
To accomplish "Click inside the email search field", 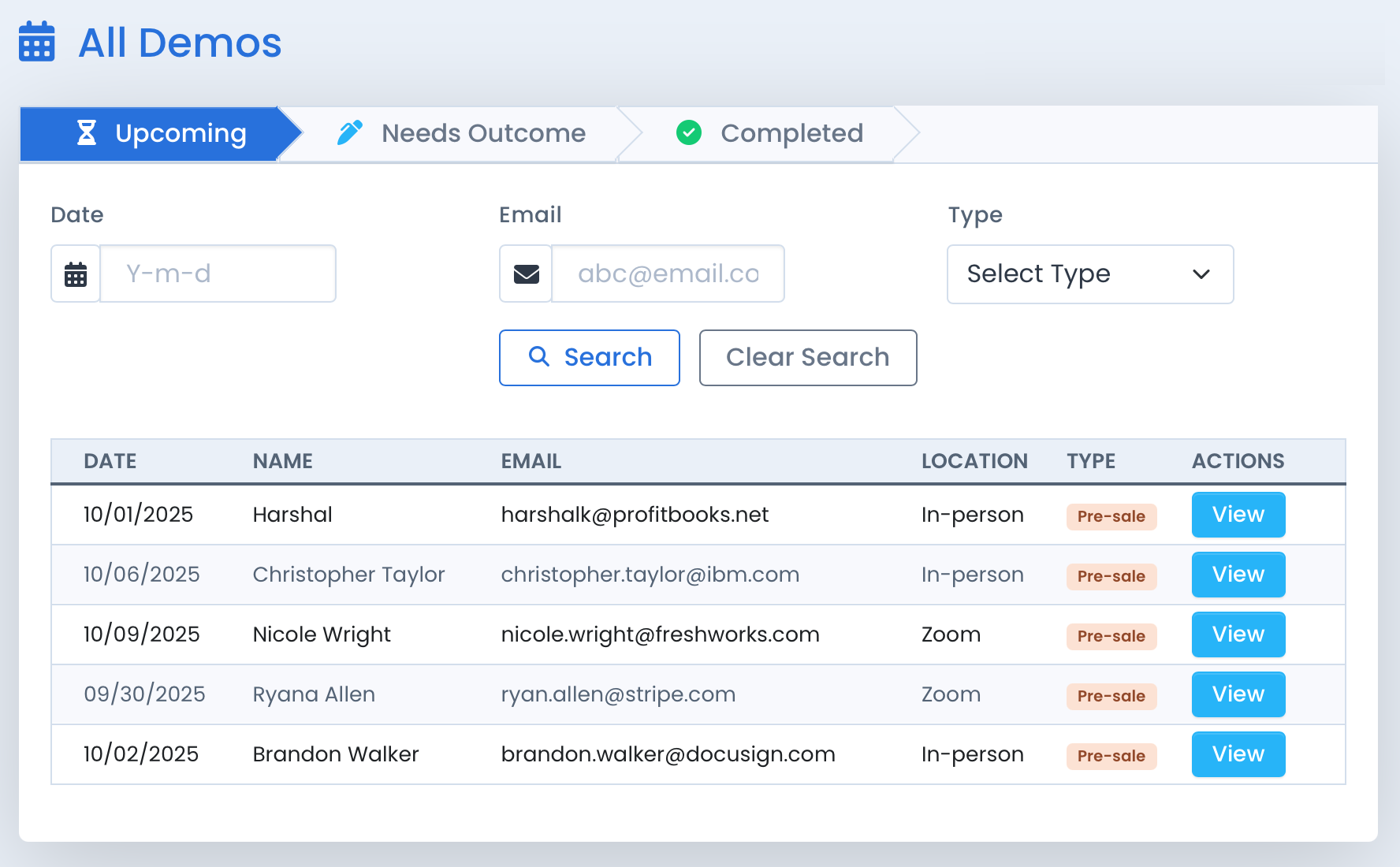I will pyautogui.click(x=668, y=273).
